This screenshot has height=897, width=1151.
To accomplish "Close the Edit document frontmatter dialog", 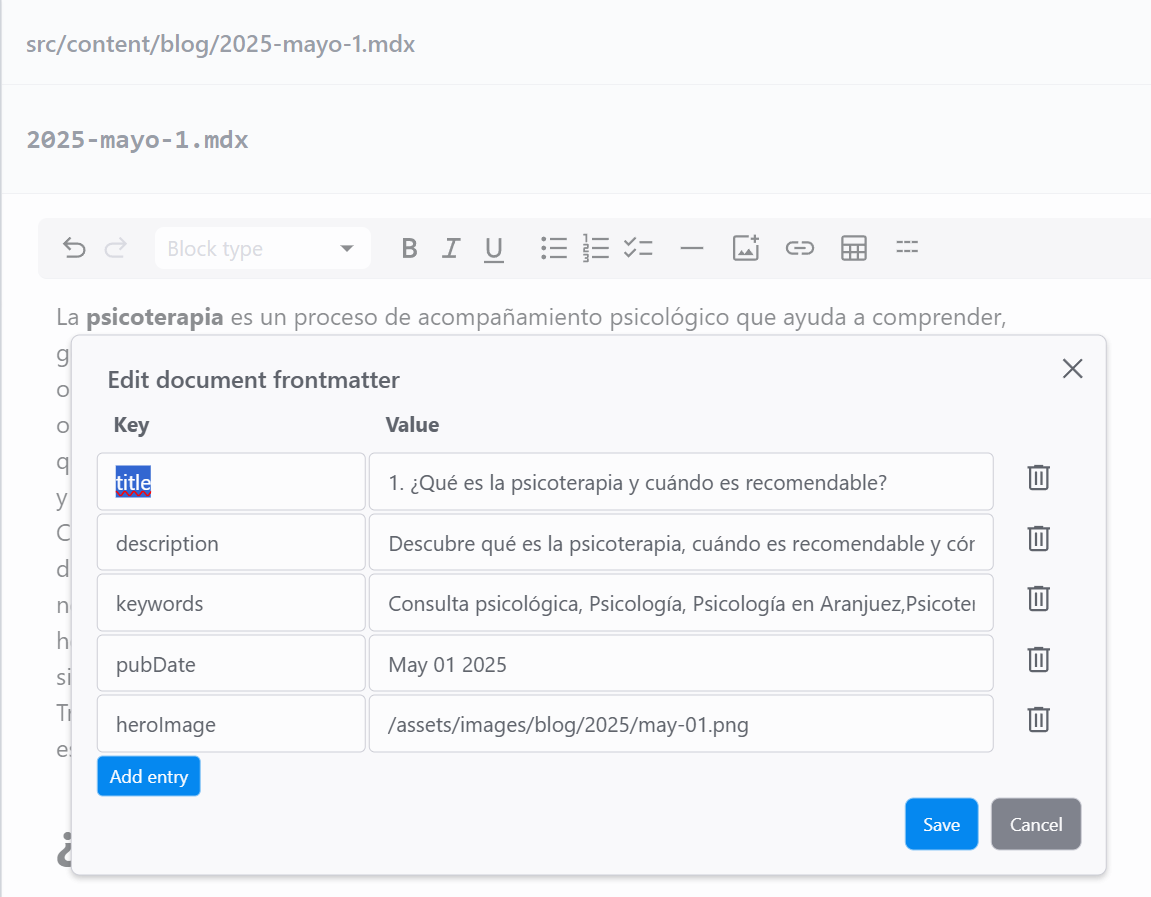I will pyautogui.click(x=1072, y=368).
